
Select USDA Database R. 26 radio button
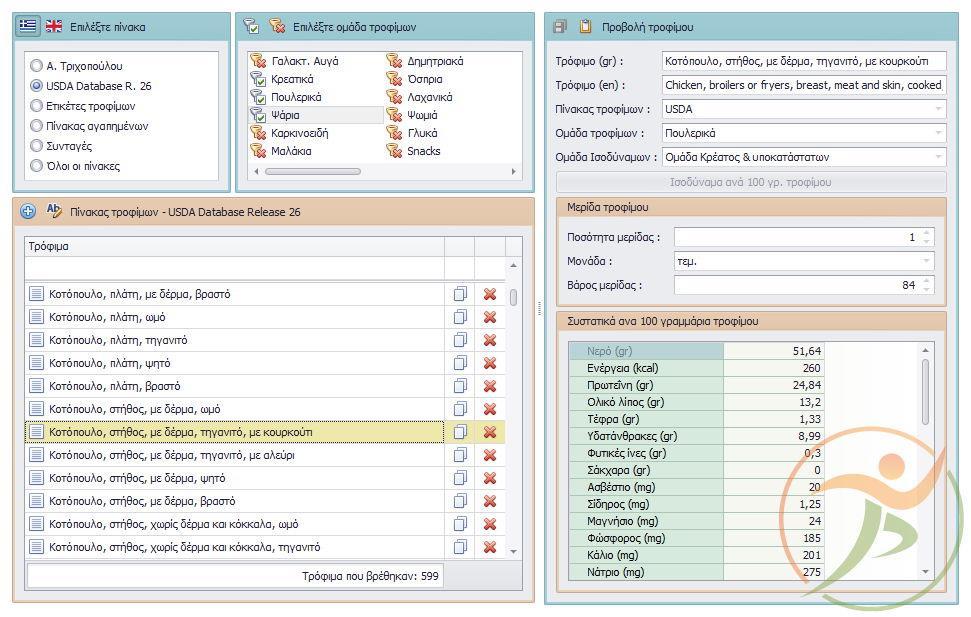coord(37,85)
